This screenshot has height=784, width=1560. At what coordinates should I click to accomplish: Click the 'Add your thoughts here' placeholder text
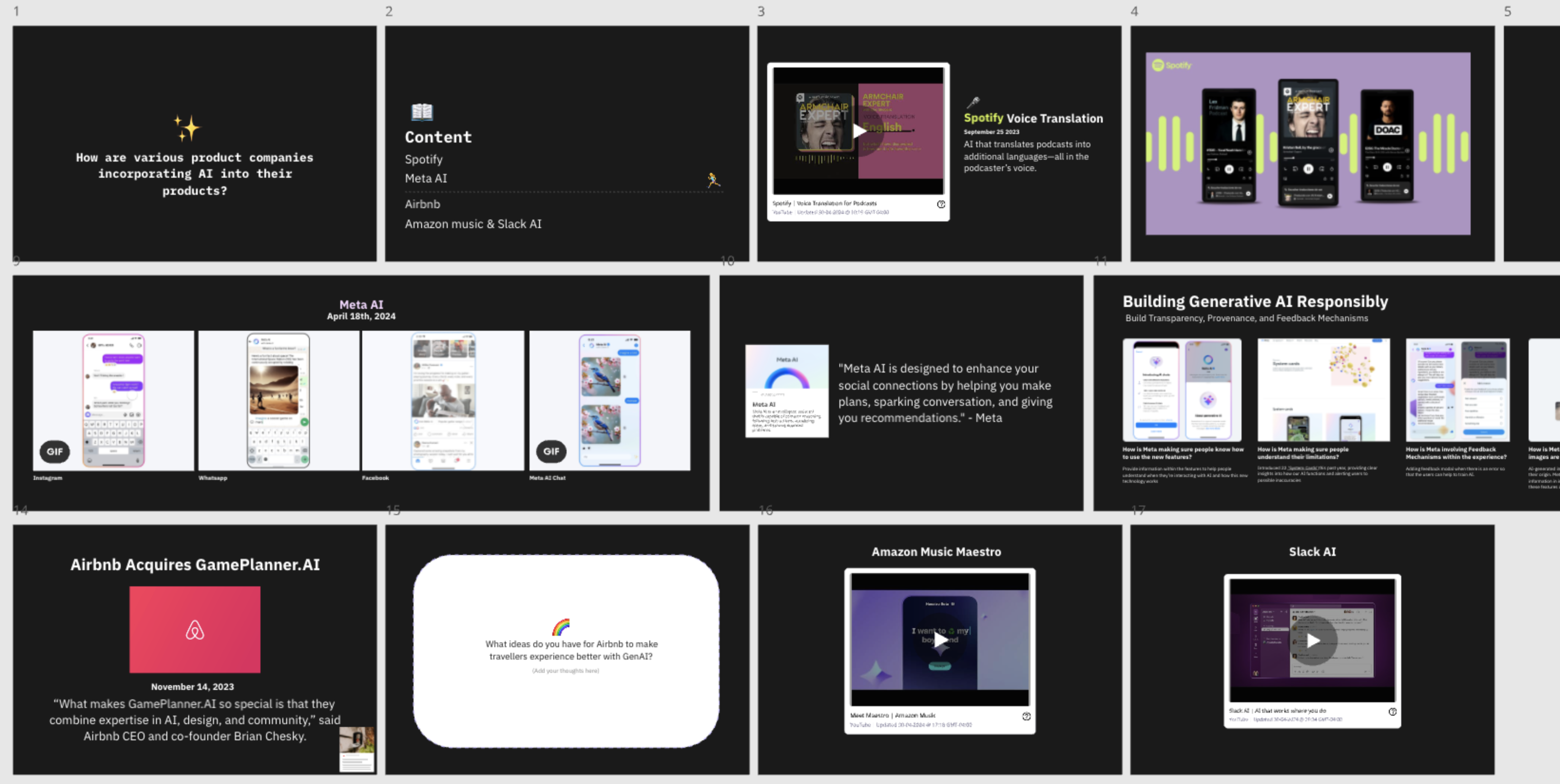[565, 671]
